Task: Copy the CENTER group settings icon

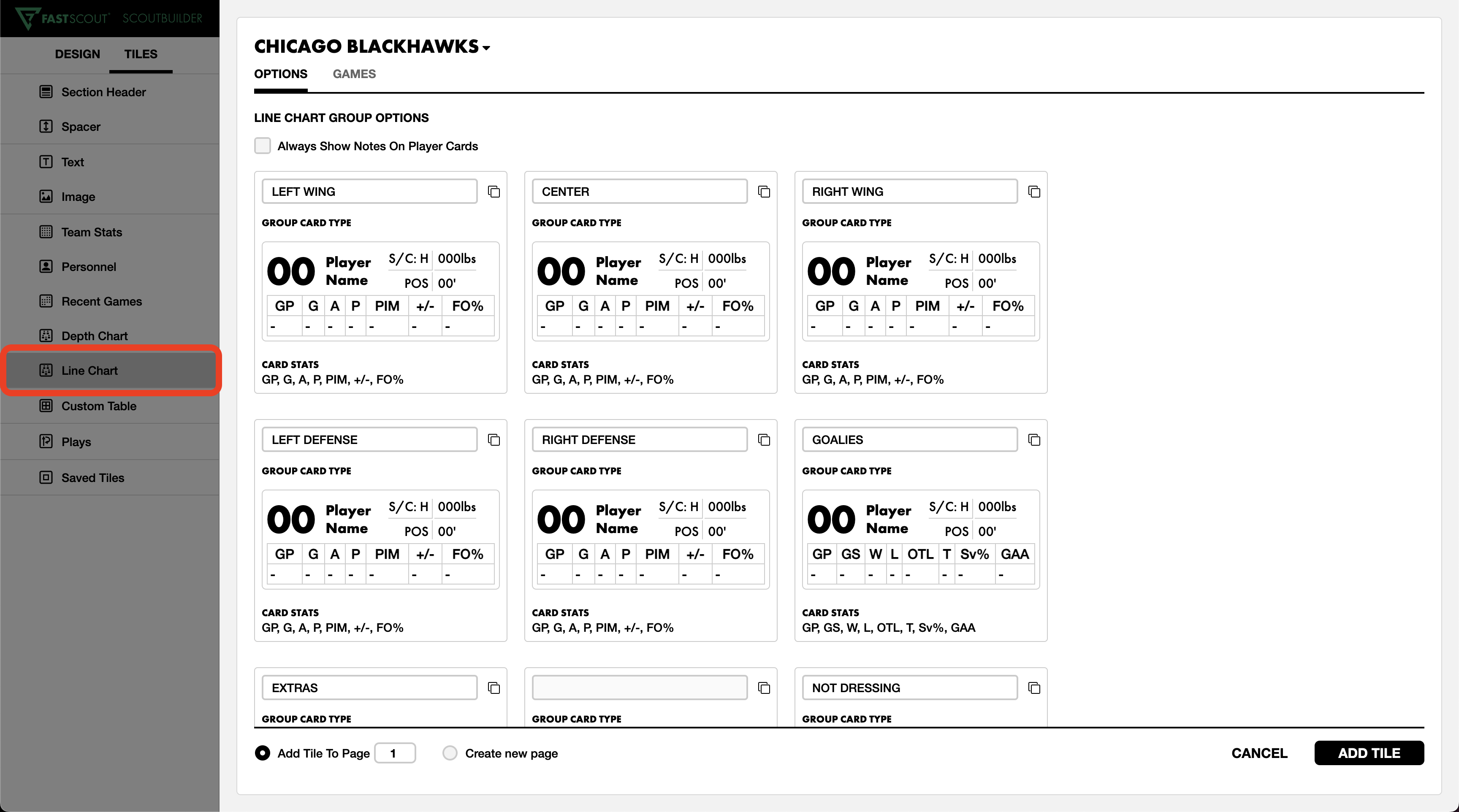Action: [x=764, y=192]
